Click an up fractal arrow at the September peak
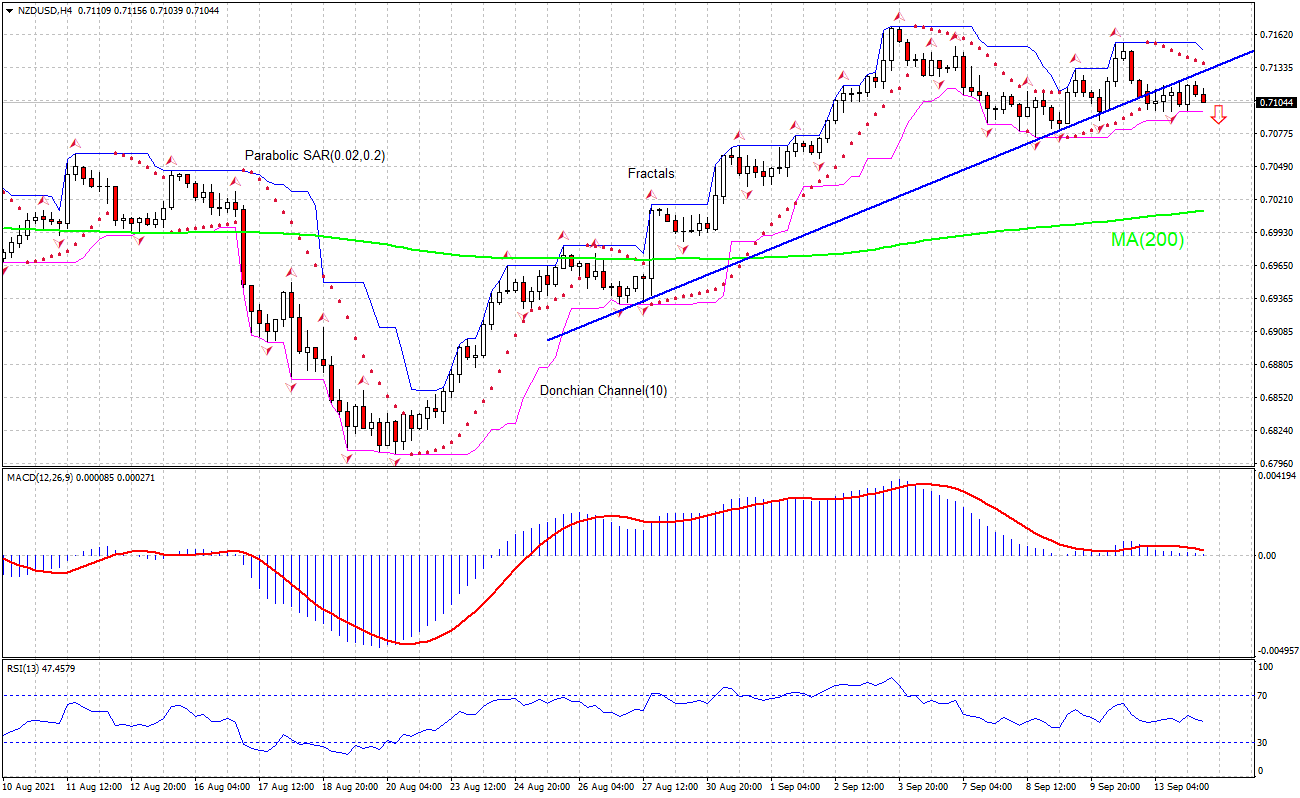Viewport: 1300px width, 798px height. [x=900, y=17]
